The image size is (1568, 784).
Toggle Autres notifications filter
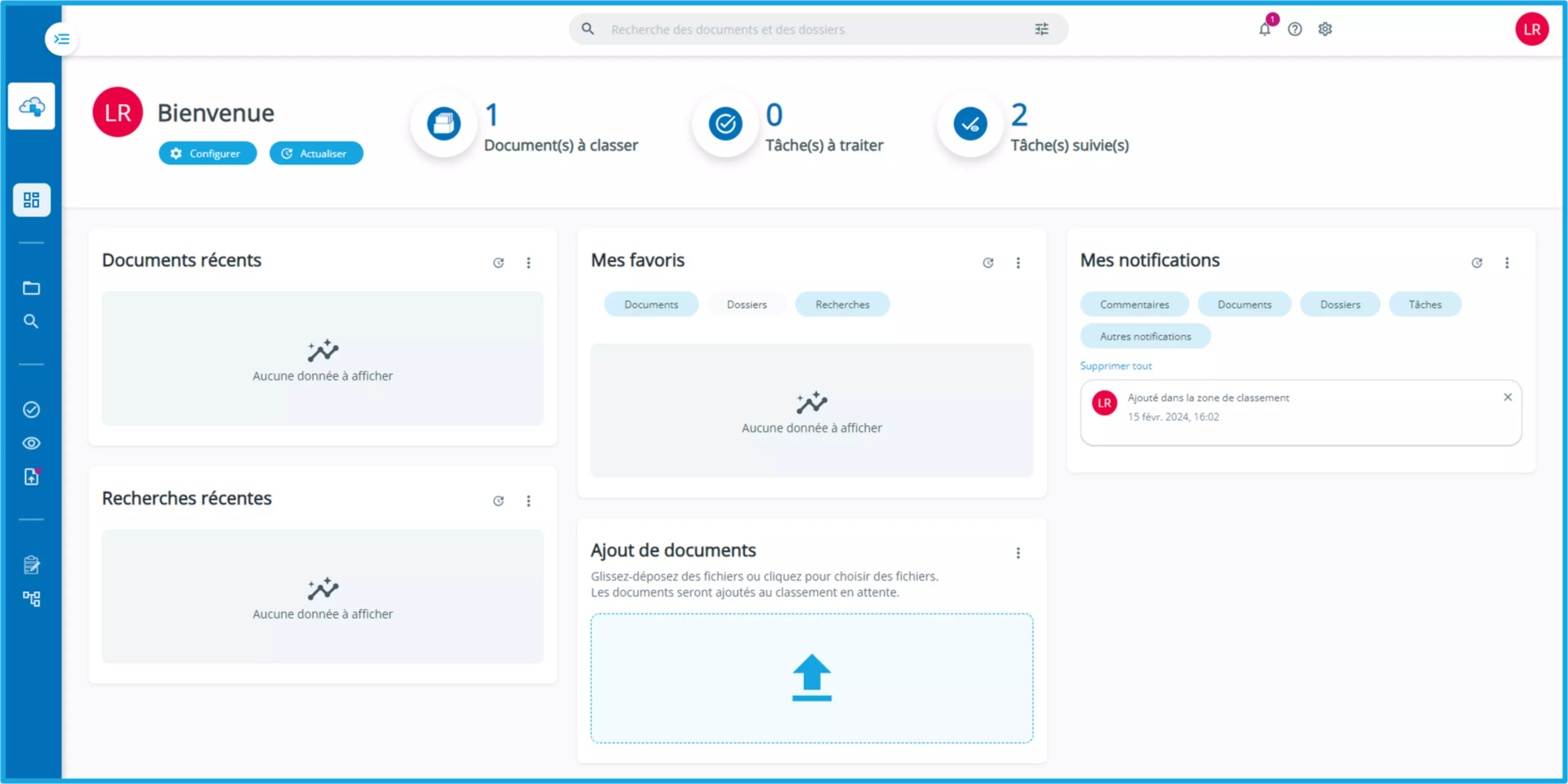click(1145, 336)
